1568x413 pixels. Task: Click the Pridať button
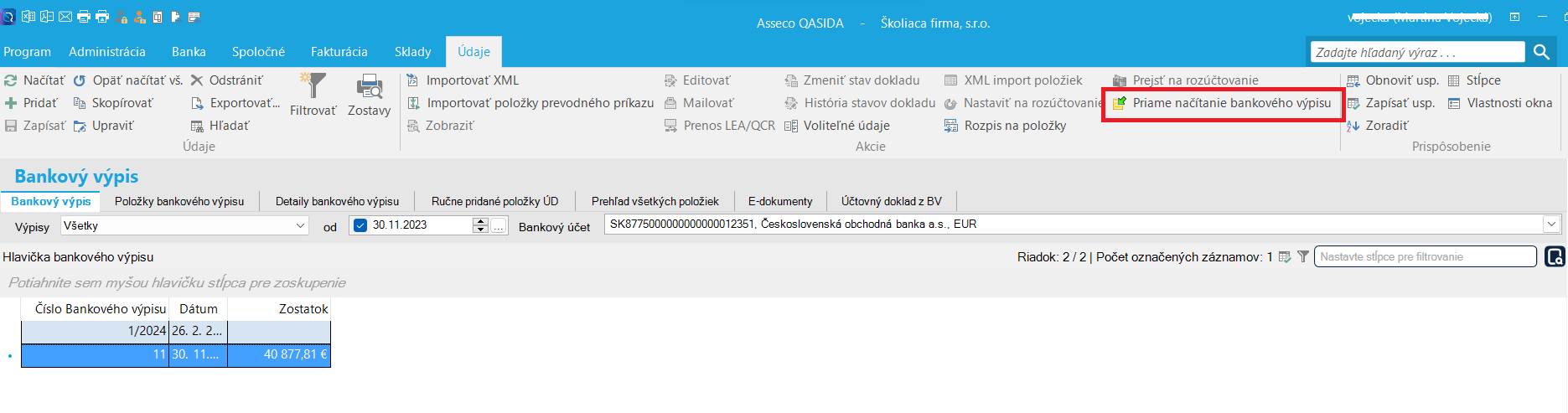point(31,103)
